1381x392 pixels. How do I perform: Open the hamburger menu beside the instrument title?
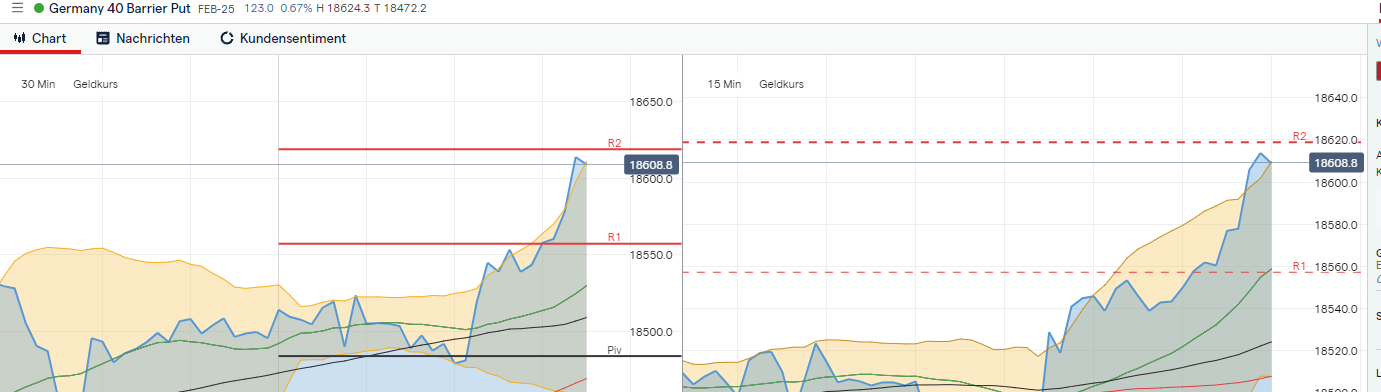coord(16,8)
